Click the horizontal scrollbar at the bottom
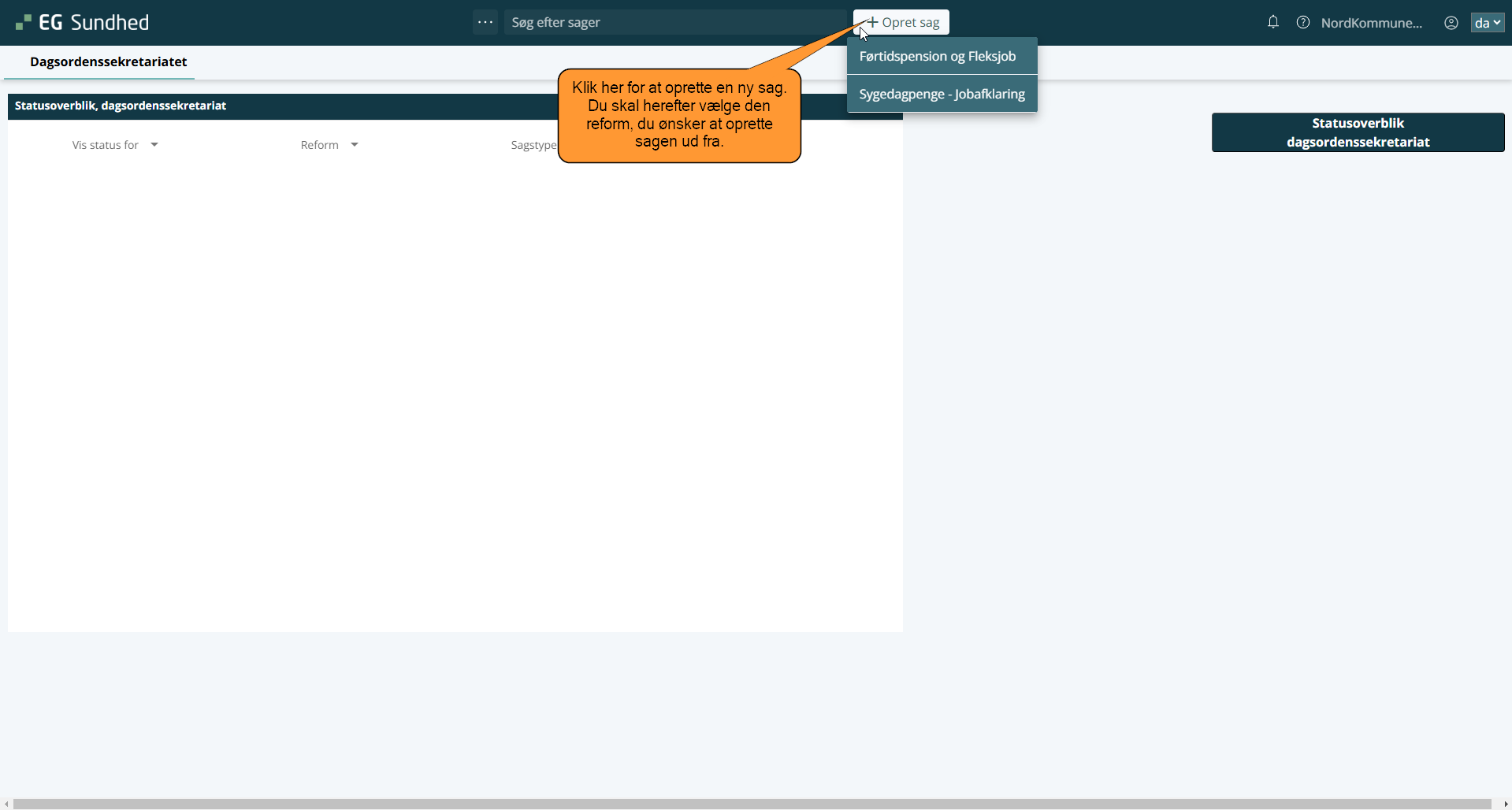 (752, 804)
